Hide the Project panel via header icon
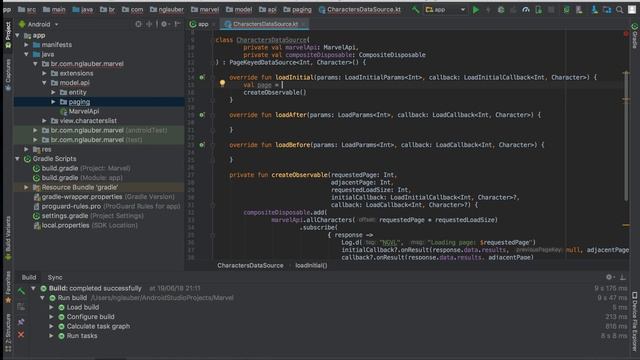The height and width of the screenshot is (360, 640). click(x=177, y=24)
